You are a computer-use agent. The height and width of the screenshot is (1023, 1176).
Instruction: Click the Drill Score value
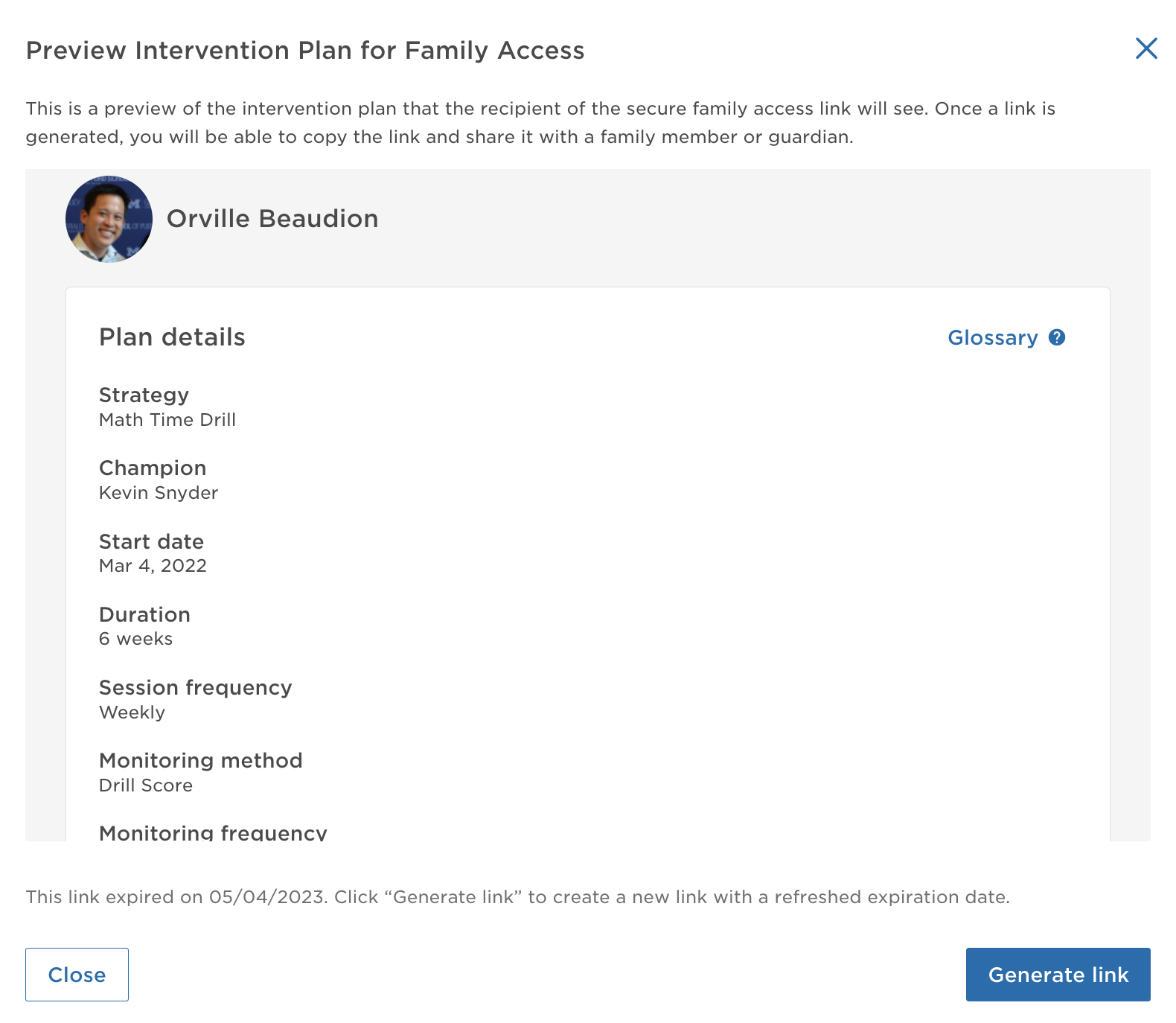click(146, 785)
